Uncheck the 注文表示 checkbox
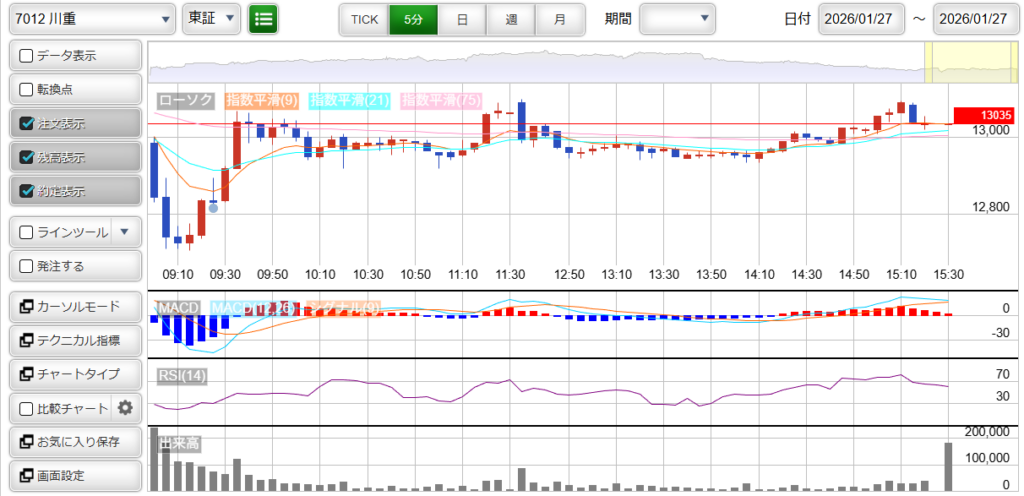This screenshot has width=1024, height=496. [27, 124]
